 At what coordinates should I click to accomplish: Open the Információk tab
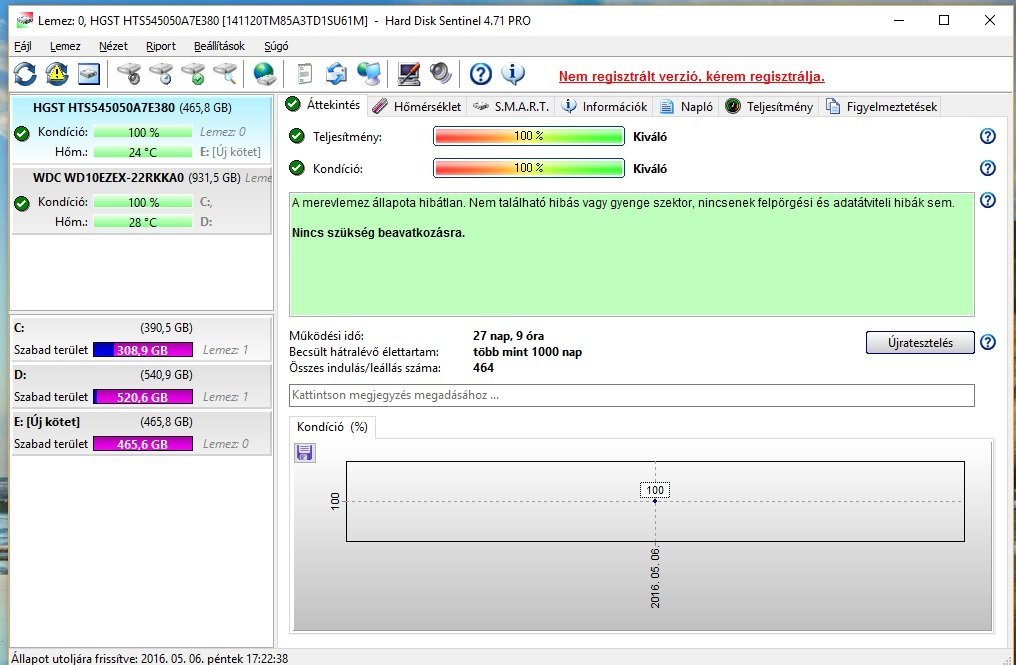click(x=604, y=106)
